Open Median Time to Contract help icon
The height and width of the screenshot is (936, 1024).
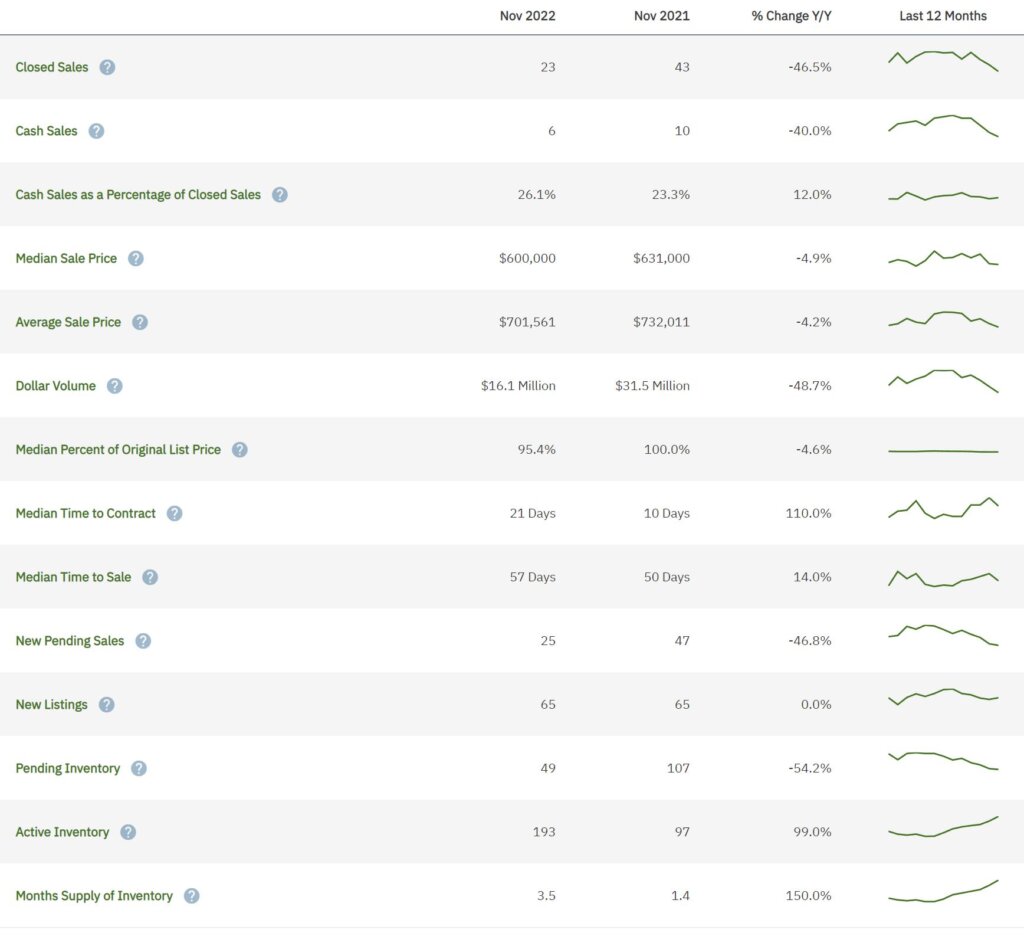pos(174,513)
